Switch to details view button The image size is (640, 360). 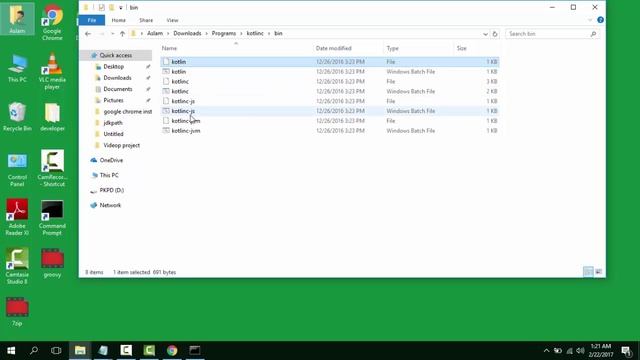coord(588,272)
